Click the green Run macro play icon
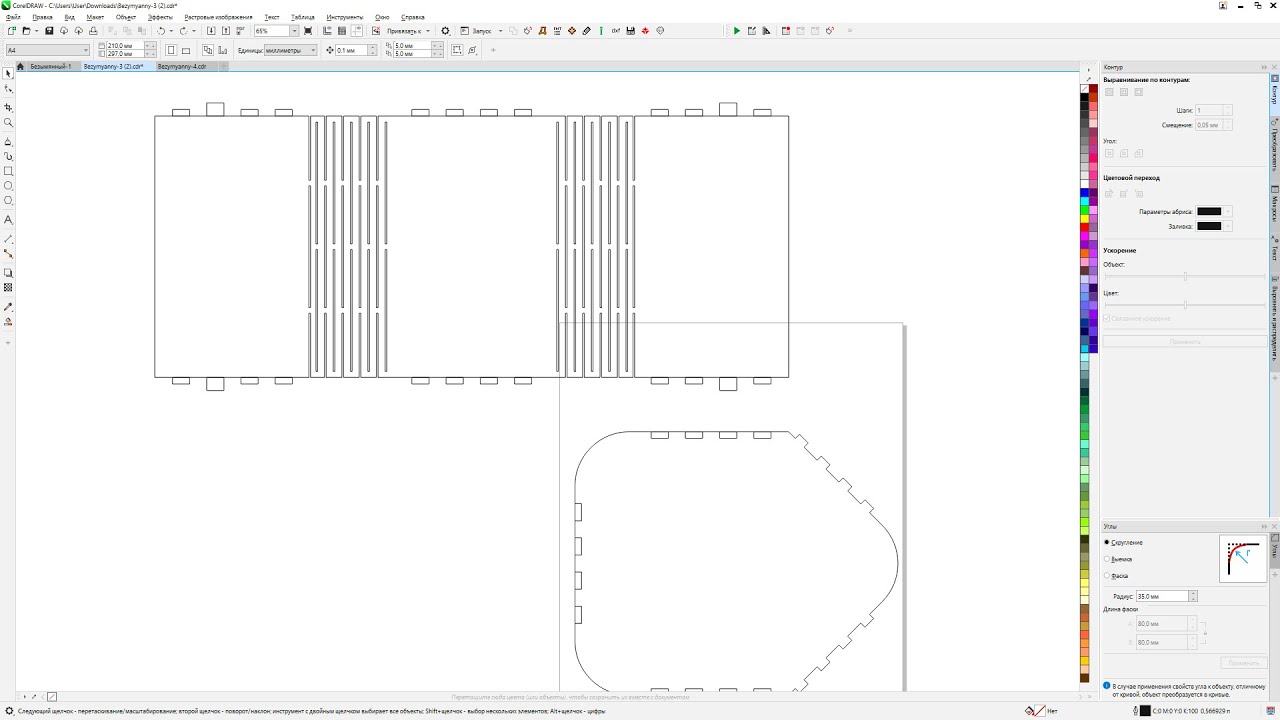 pos(737,31)
